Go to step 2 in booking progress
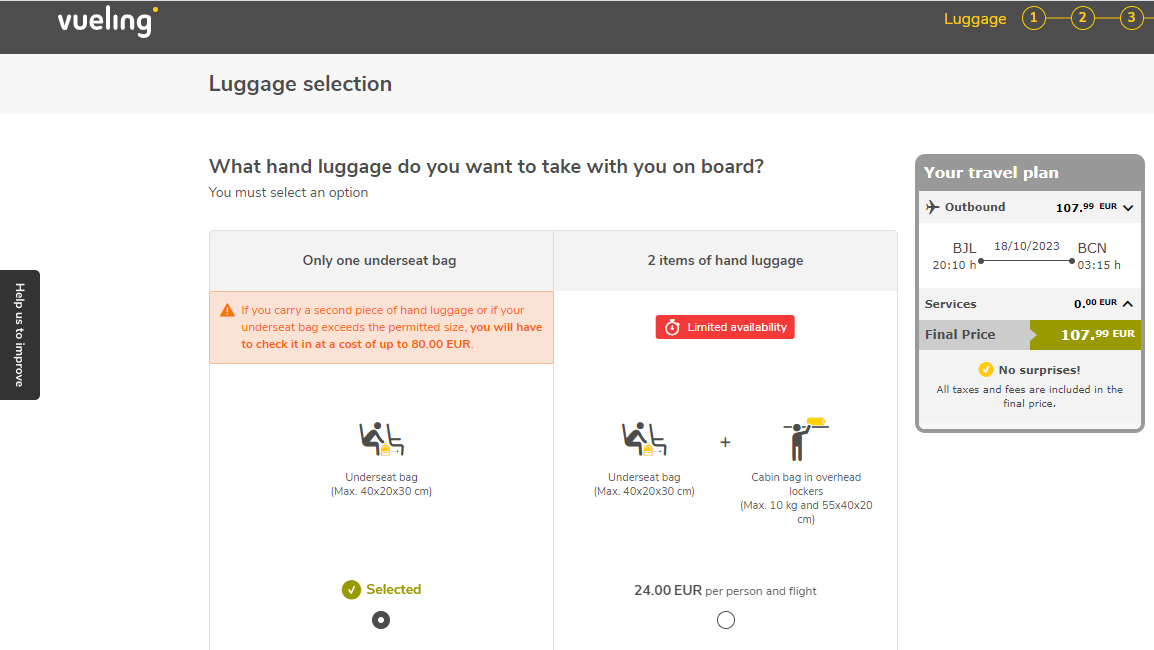1154x650 pixels. tap(1082, 18)
